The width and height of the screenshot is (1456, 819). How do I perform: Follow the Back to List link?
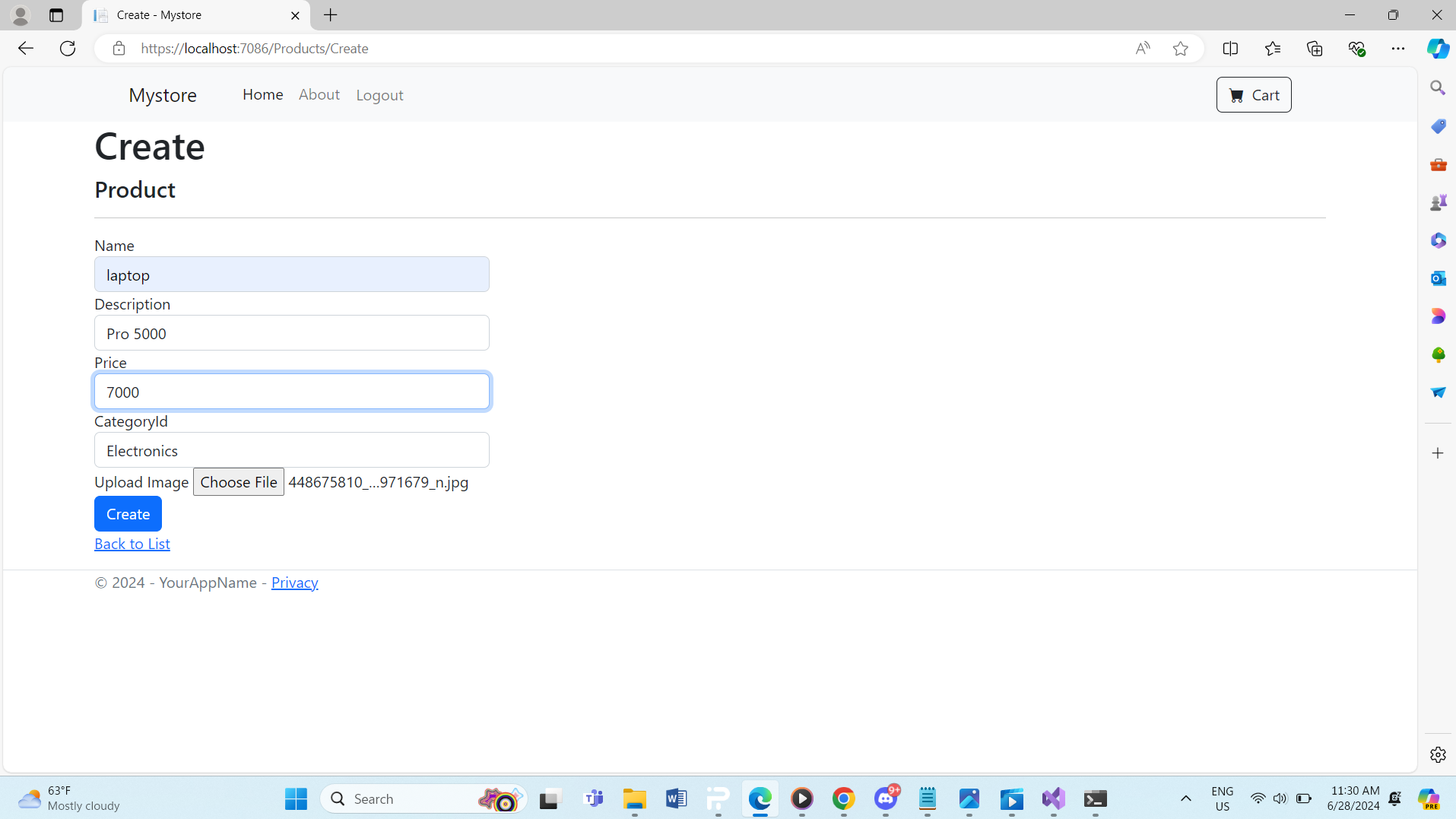pyautogui.click(x=132, y=544)
